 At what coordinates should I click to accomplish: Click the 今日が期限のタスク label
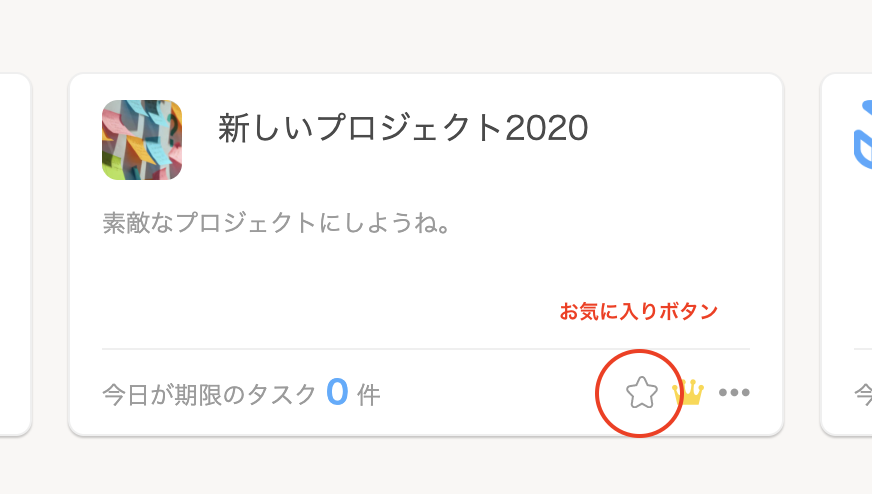(210, 395)
